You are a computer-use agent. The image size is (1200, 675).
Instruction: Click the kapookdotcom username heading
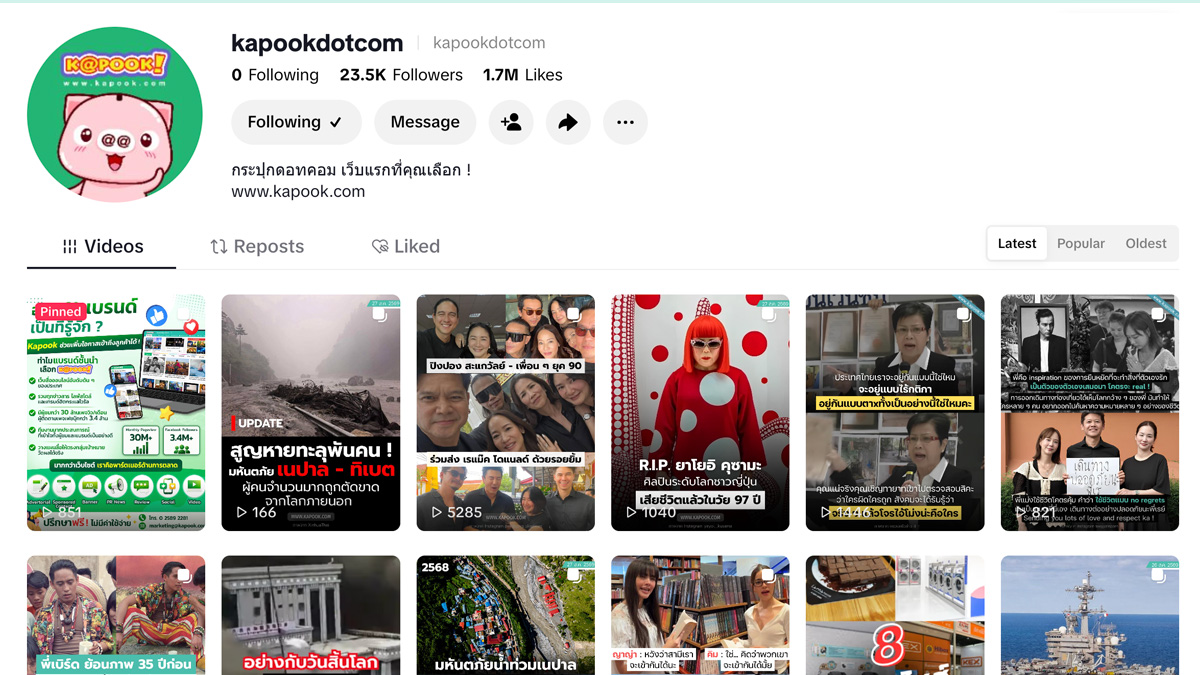click(x=317, y=43)
